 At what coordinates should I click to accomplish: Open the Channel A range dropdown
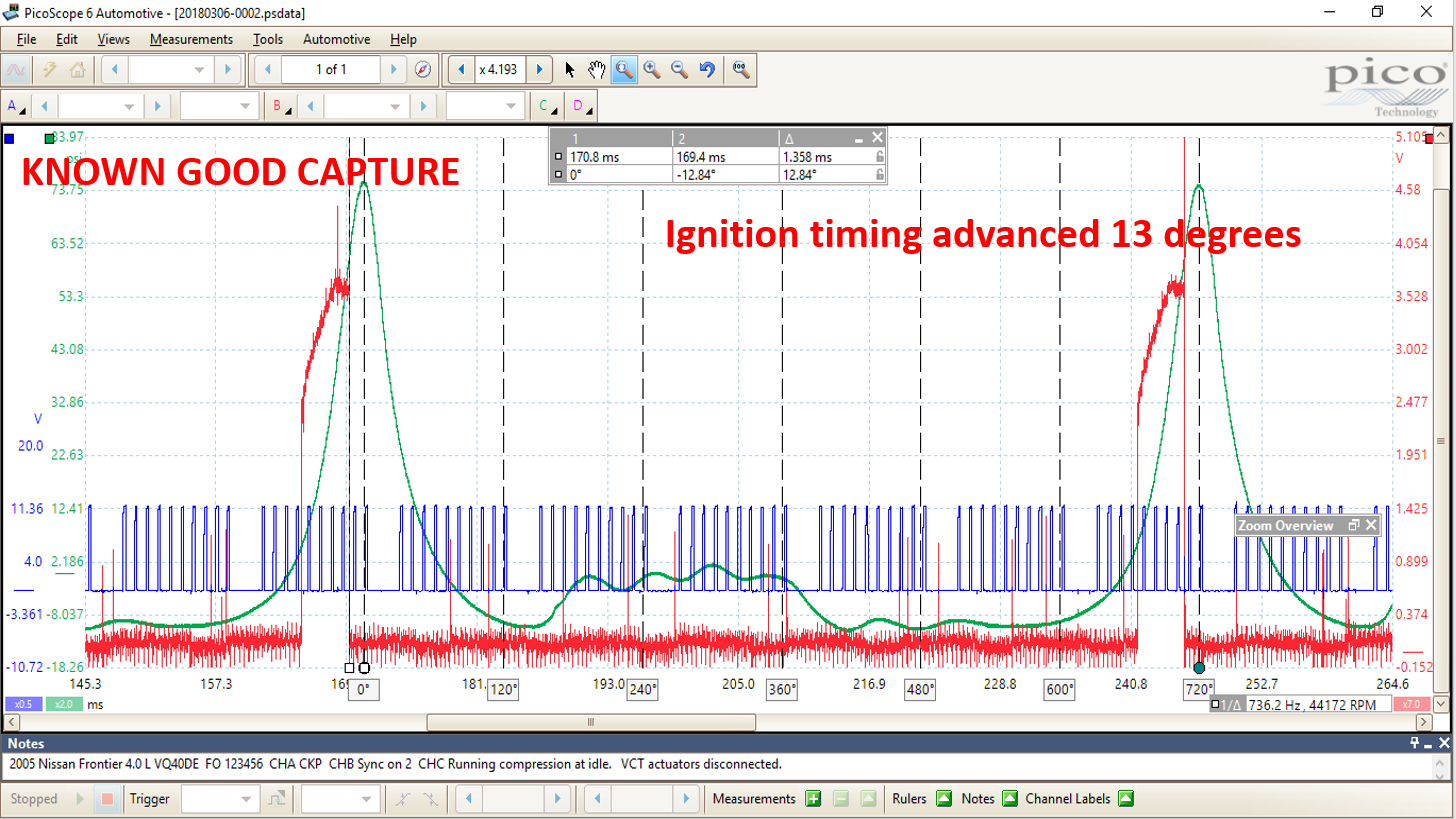101,105
